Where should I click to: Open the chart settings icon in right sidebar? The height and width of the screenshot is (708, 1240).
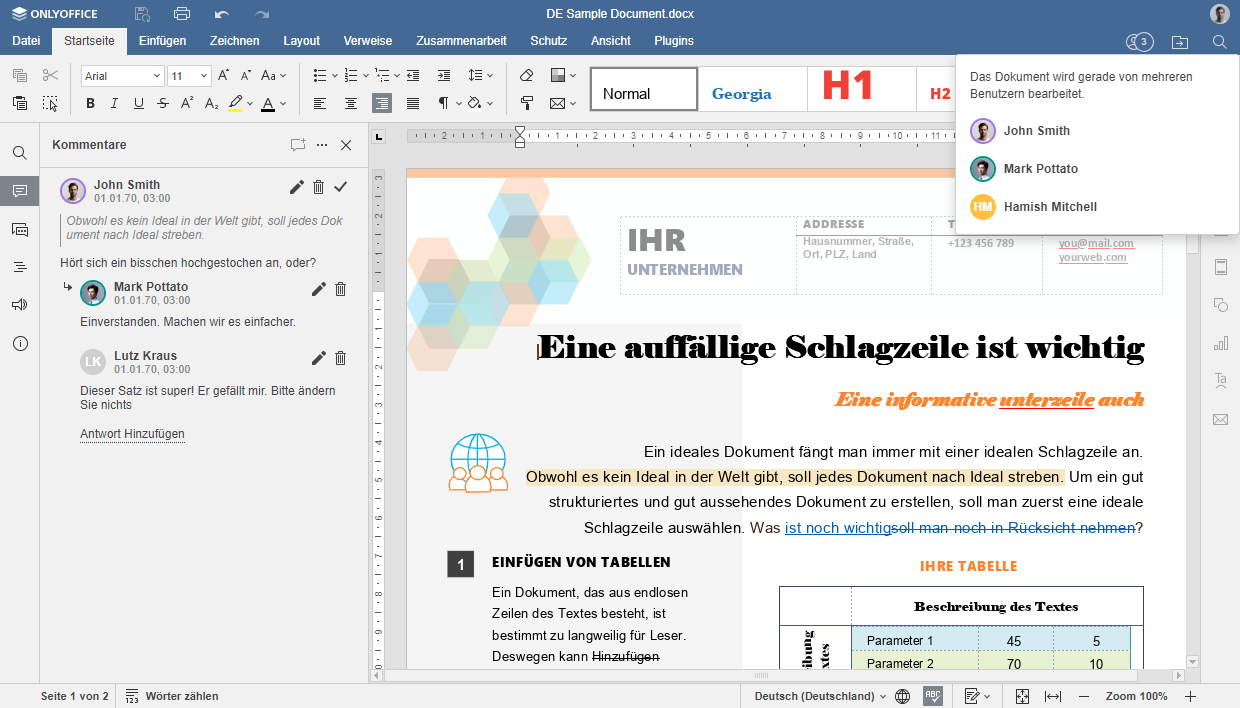click(1220, 343)
